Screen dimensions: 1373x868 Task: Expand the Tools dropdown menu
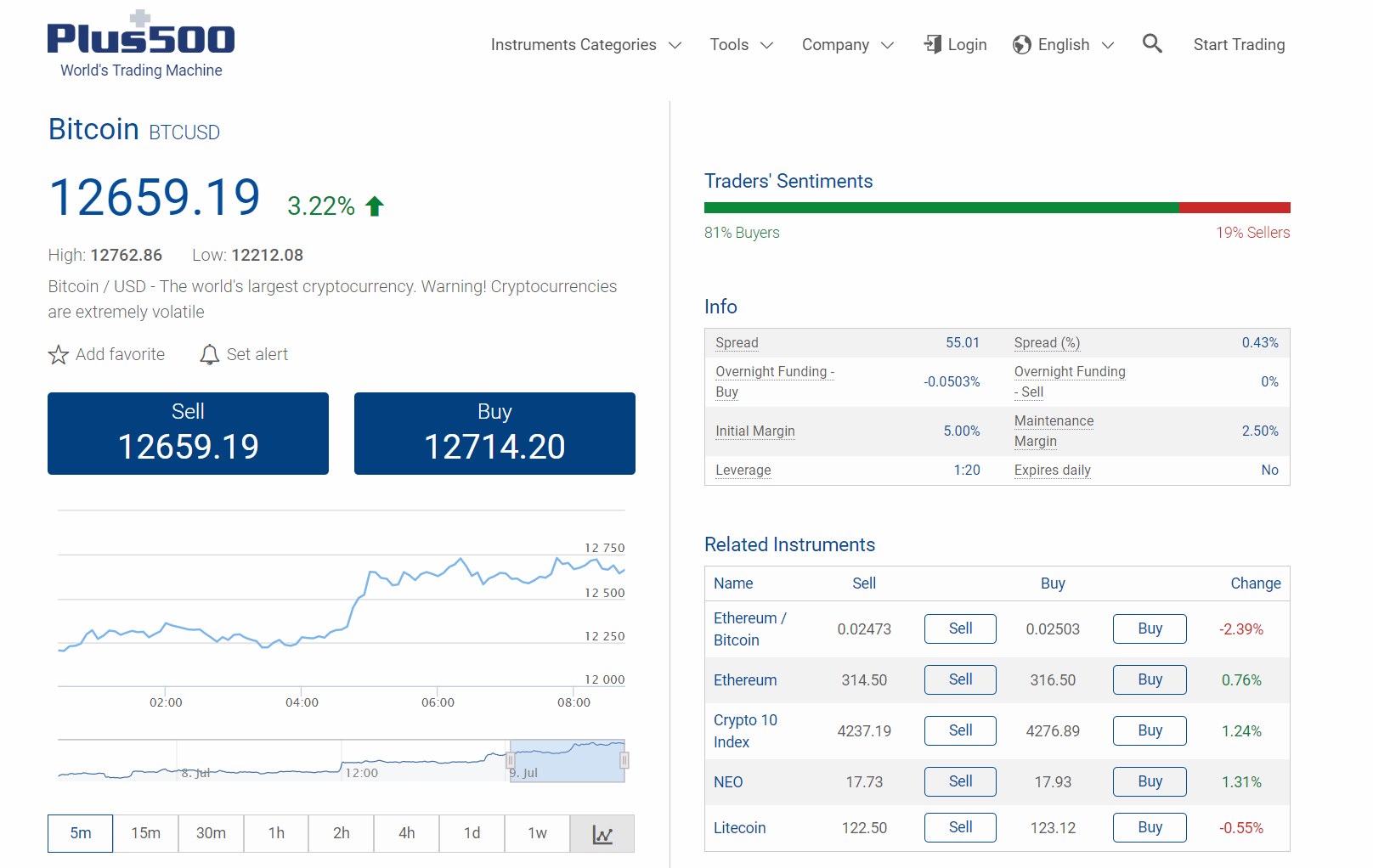[x=742, y=44]
